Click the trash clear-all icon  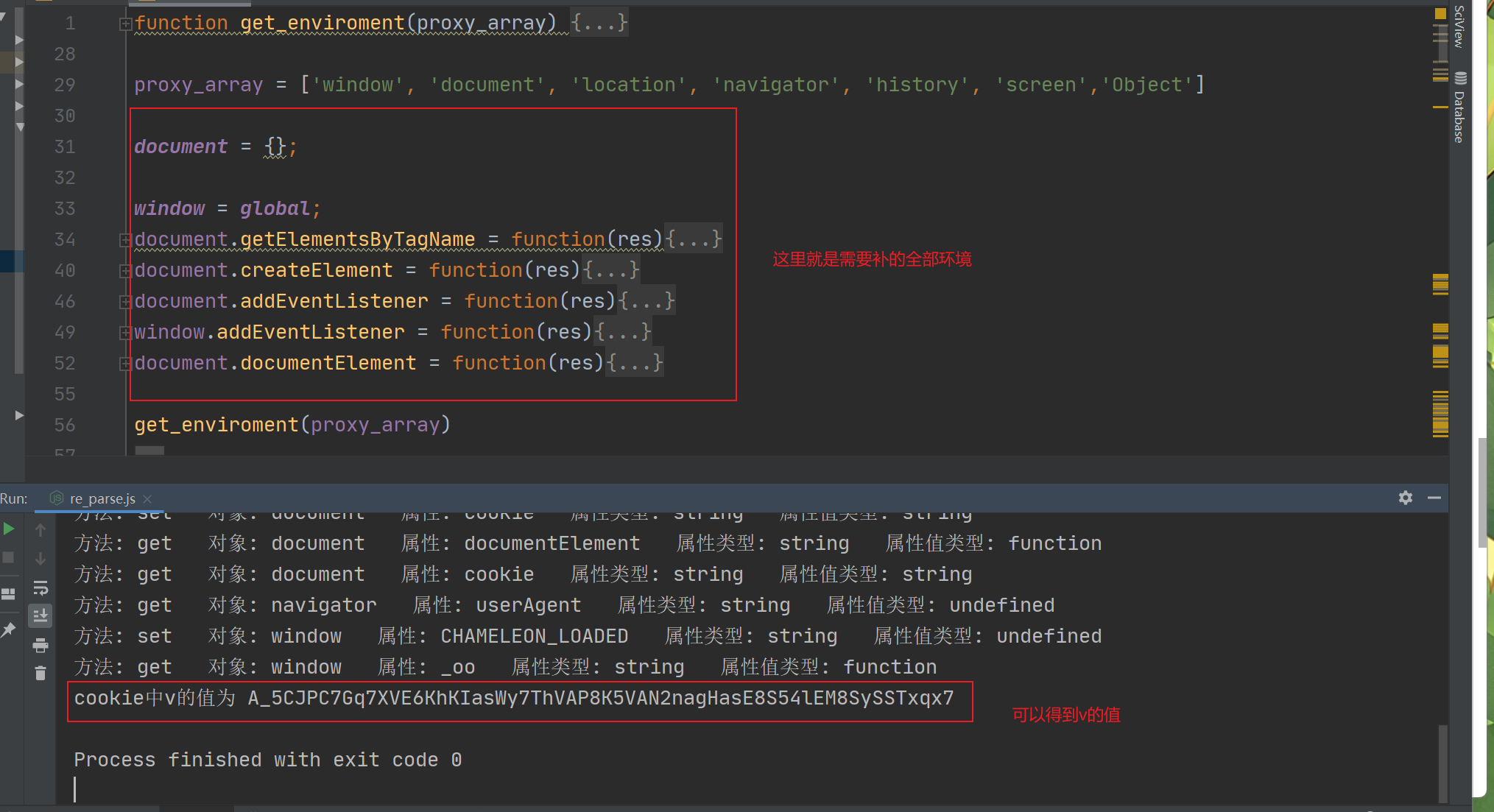40,673
